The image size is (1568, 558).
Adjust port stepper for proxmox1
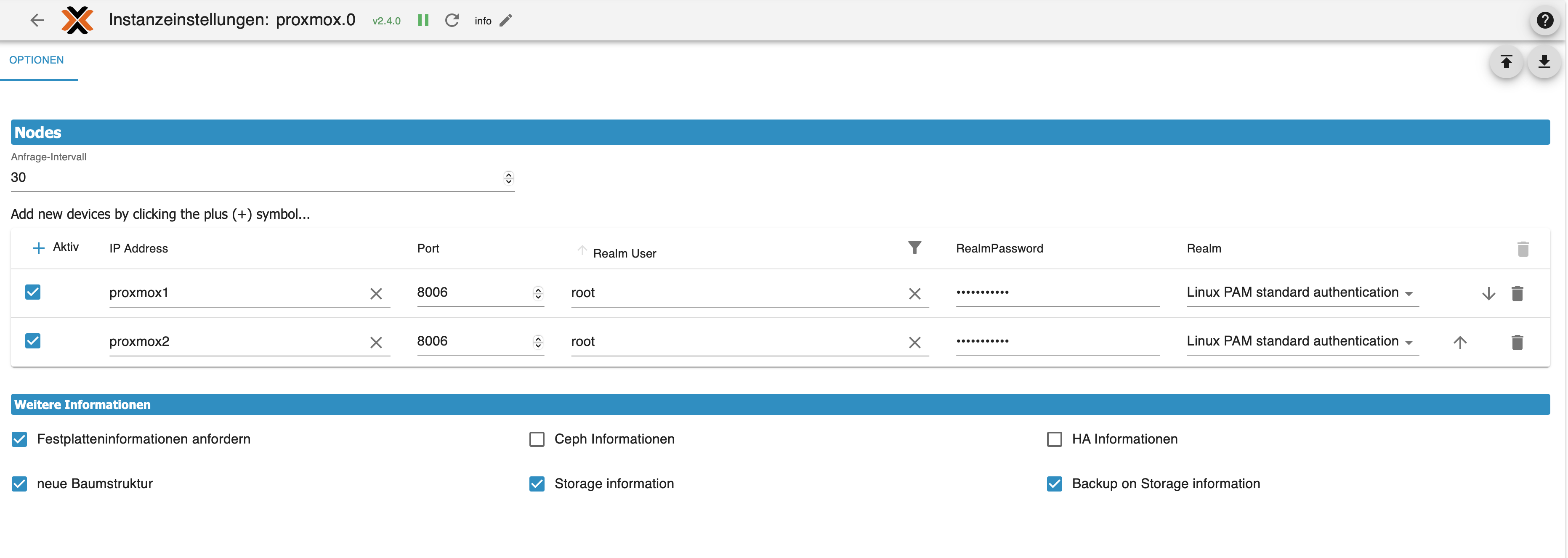(x=537, y=293)
